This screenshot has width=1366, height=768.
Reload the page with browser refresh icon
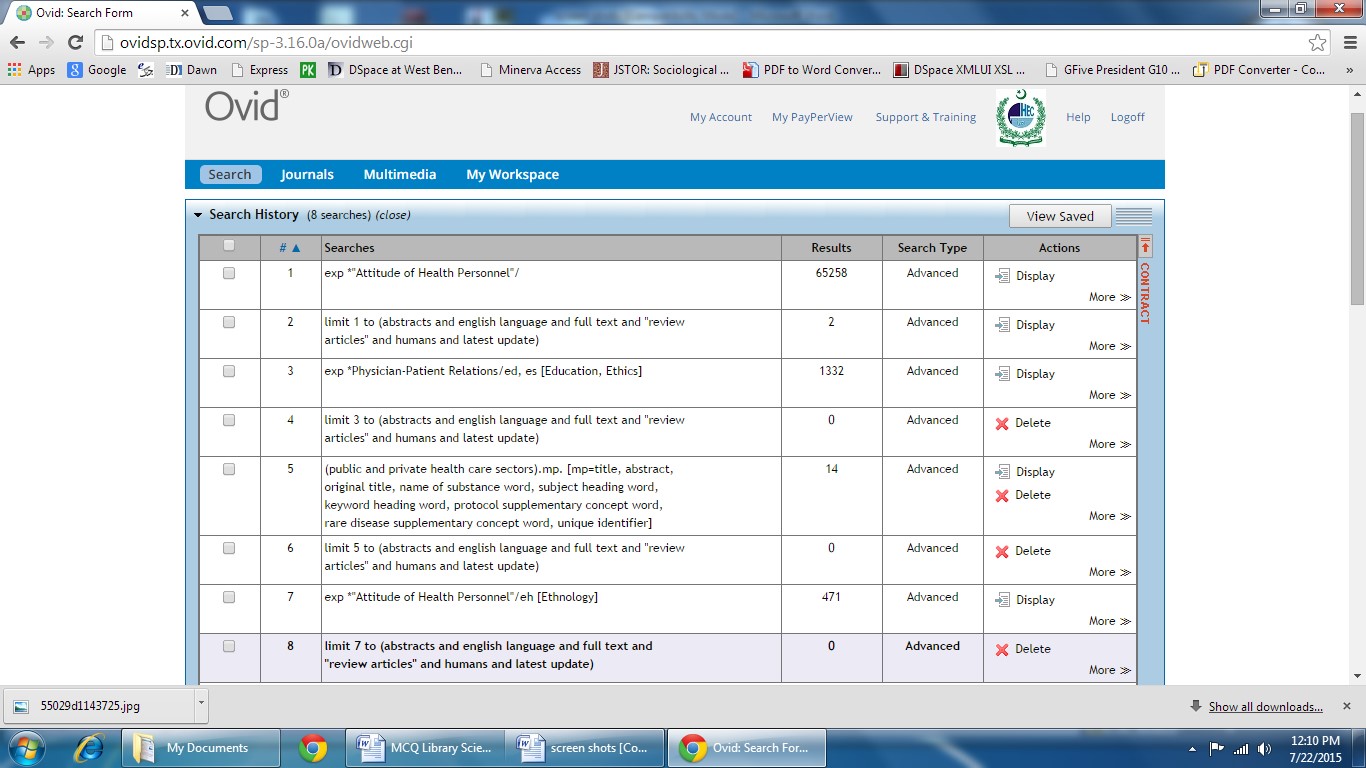pyautogui.click(x=75, y=42)
